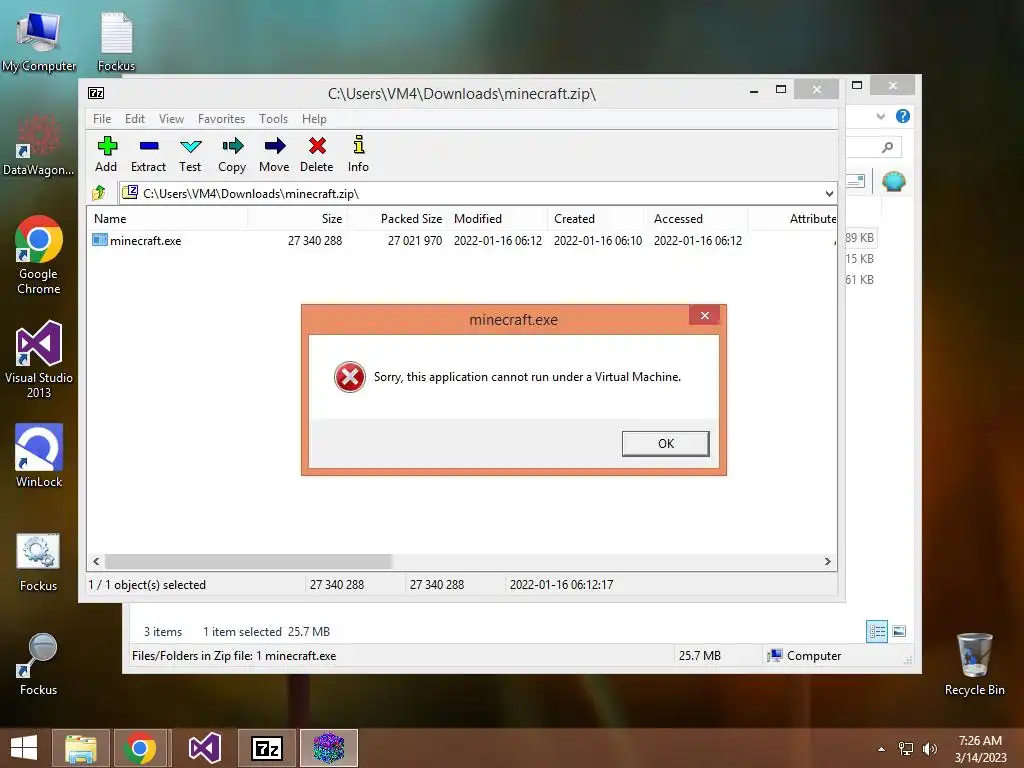Open volume control in system tray

[x=929, y=748]
